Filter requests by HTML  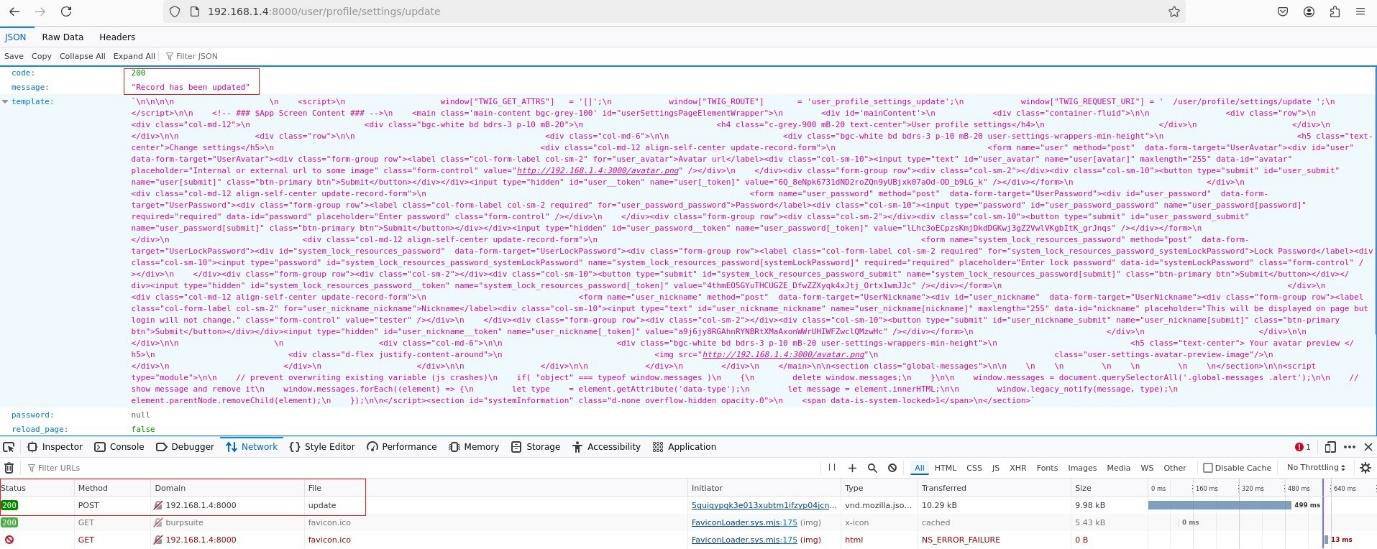(945, 468)
